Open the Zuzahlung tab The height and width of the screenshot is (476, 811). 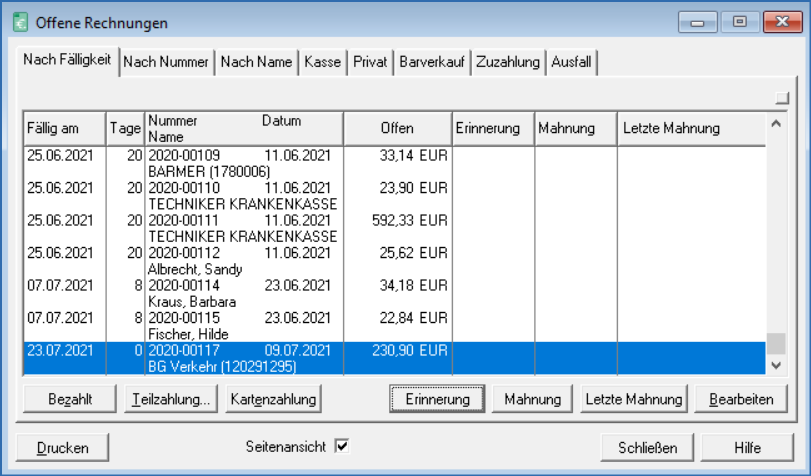tap(508, 62)
